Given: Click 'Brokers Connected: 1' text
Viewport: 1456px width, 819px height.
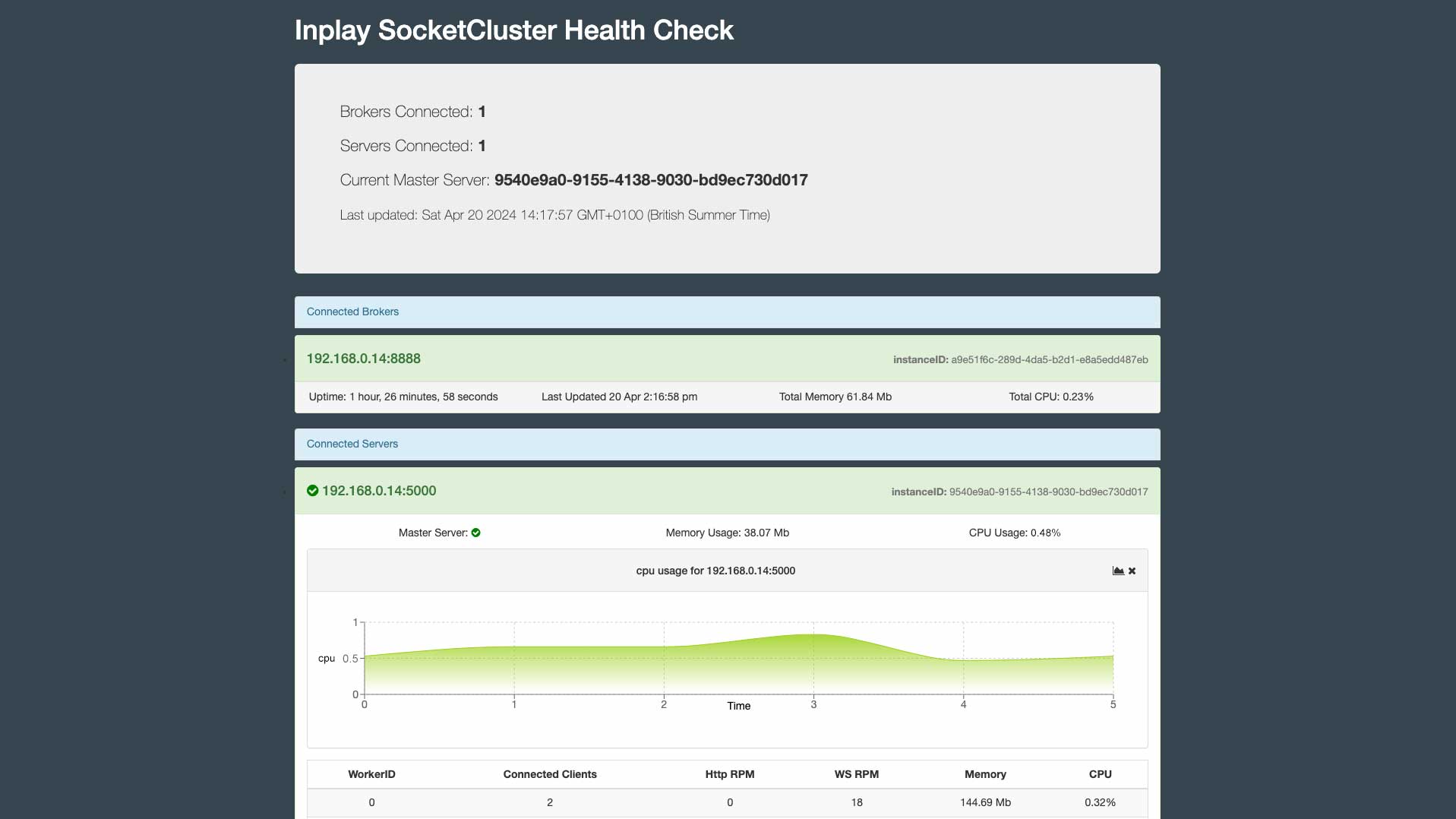Looking at the screenshot, I should (x=413, y=112).
